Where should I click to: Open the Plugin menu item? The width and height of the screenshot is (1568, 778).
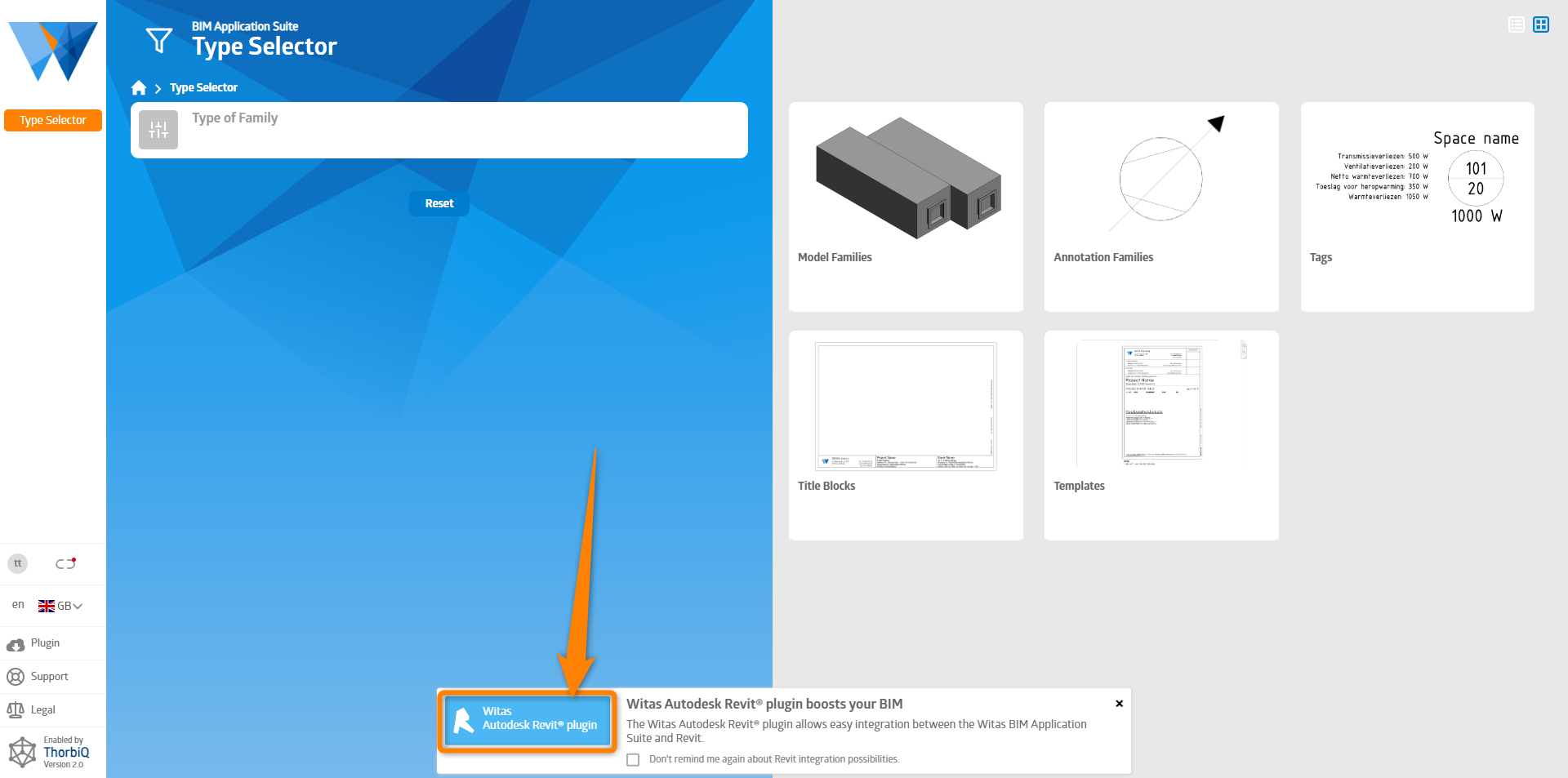[53, 643]
